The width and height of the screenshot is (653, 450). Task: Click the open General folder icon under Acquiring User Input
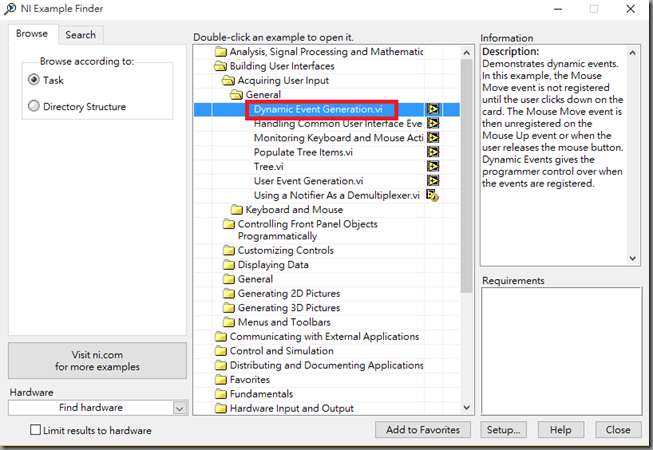(236, 95)
